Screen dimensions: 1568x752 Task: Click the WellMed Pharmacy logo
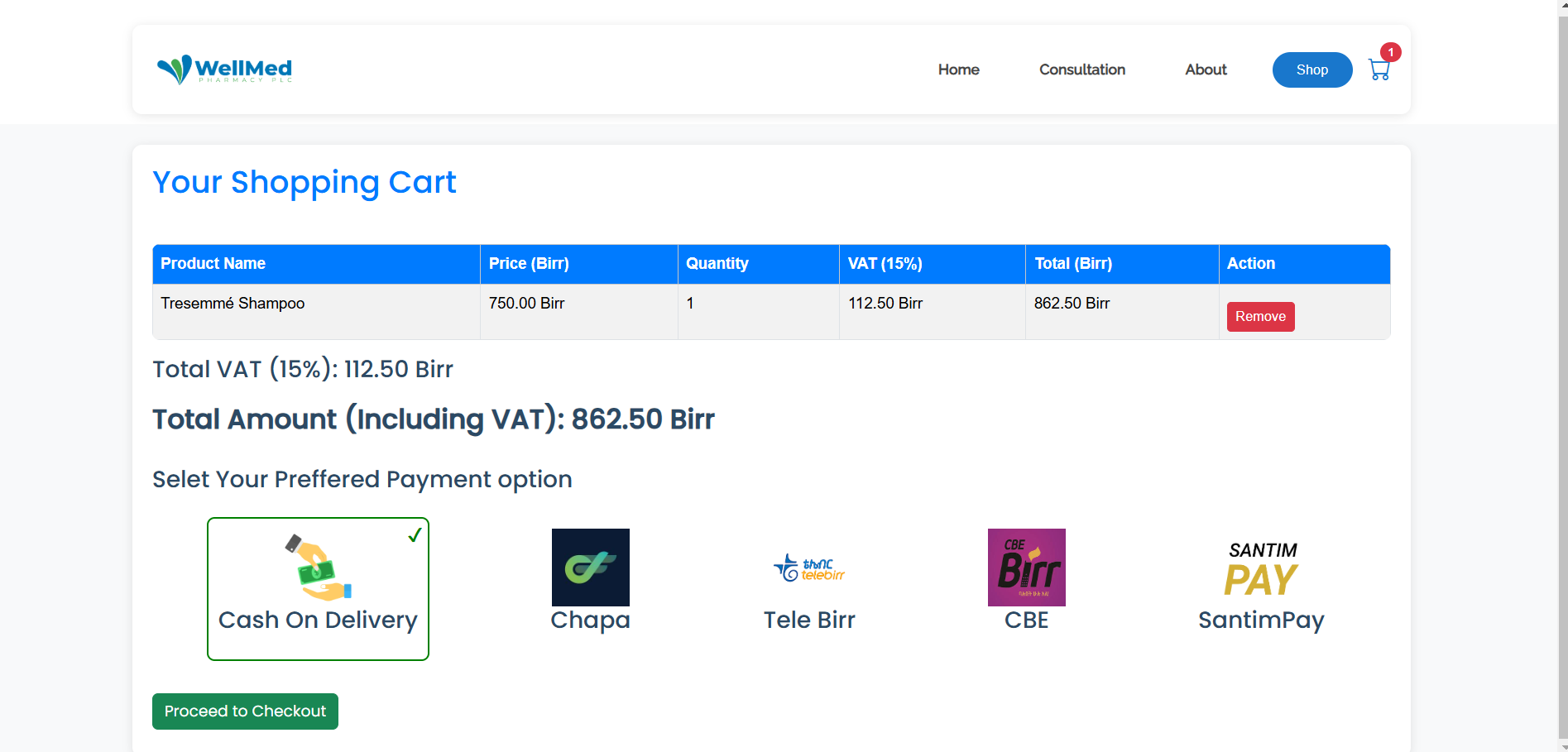click(224, 69)
